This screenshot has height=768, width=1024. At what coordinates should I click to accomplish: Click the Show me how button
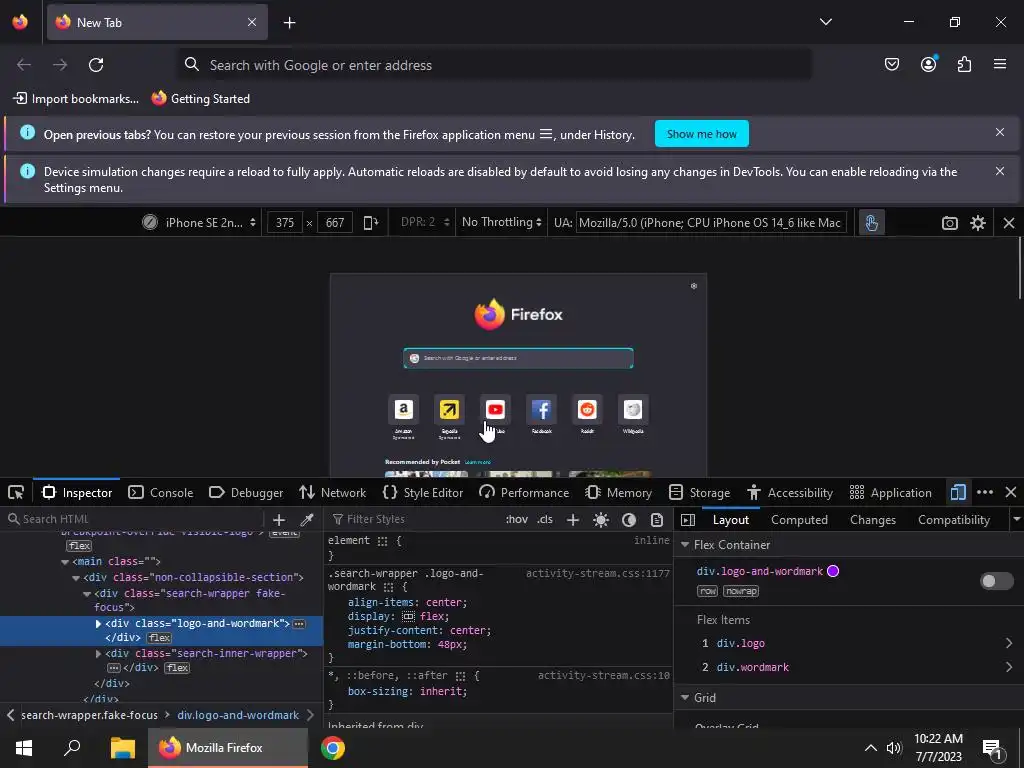coord(701,134)
